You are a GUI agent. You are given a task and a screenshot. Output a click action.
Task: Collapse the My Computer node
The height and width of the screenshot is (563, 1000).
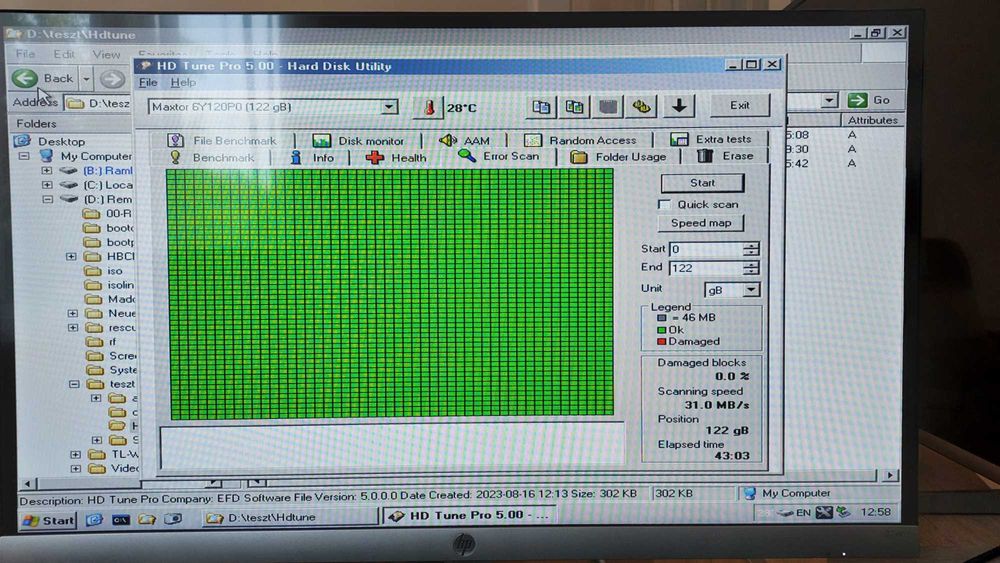24,156
